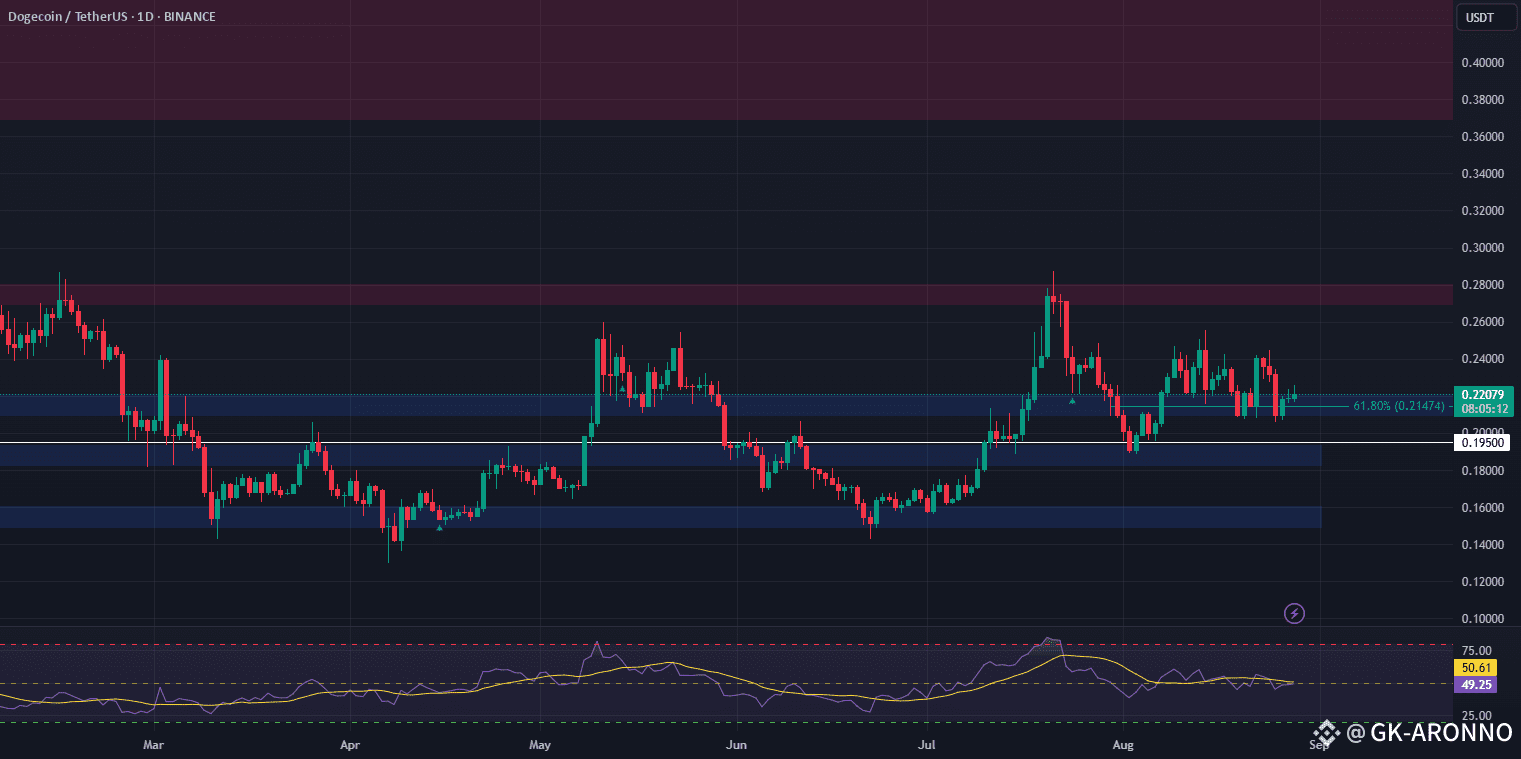Click the May label on the time axis

click(540, 745)
